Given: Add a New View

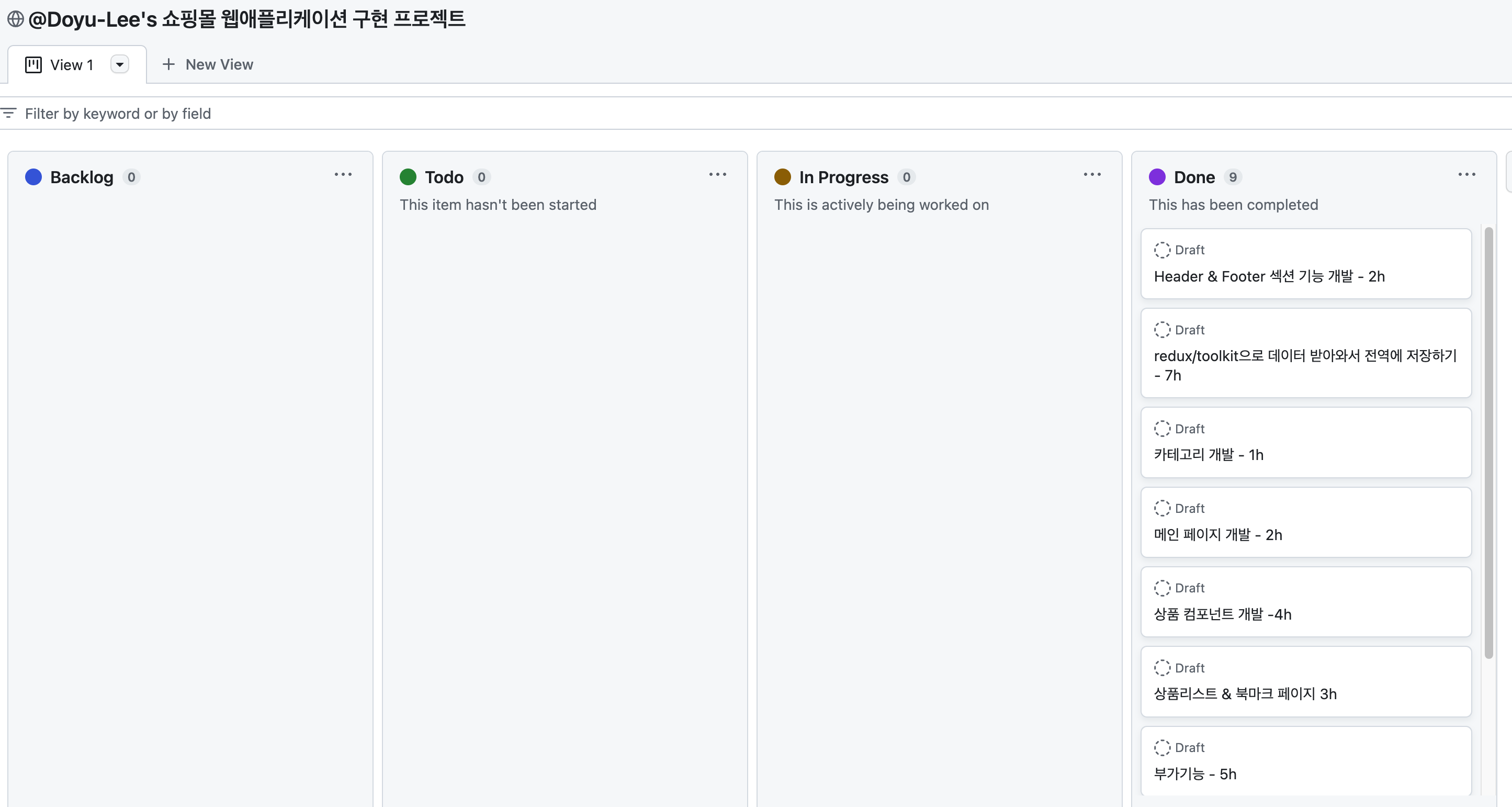Looking at the screenshot, I should point(208,64).
